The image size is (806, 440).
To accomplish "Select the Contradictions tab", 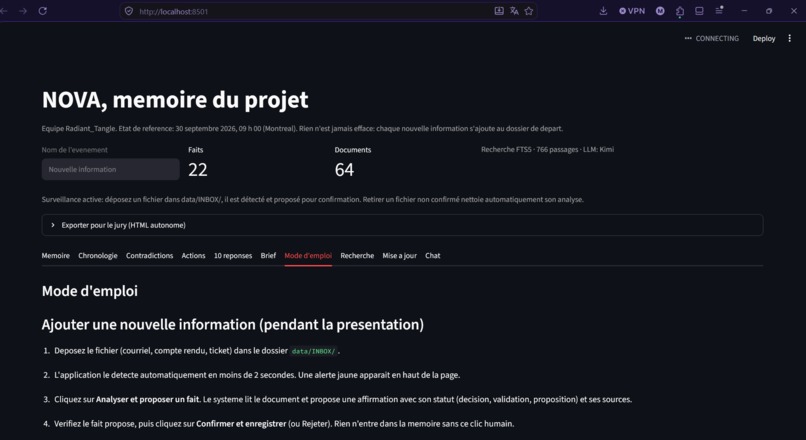I will pos(150,255).
